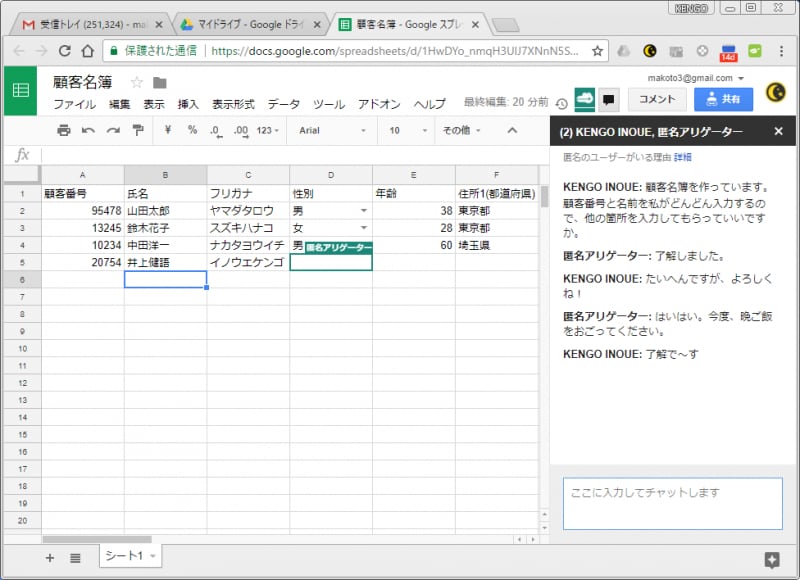
Task: Open the 表示形式 menu
Action: pos(233,104)
